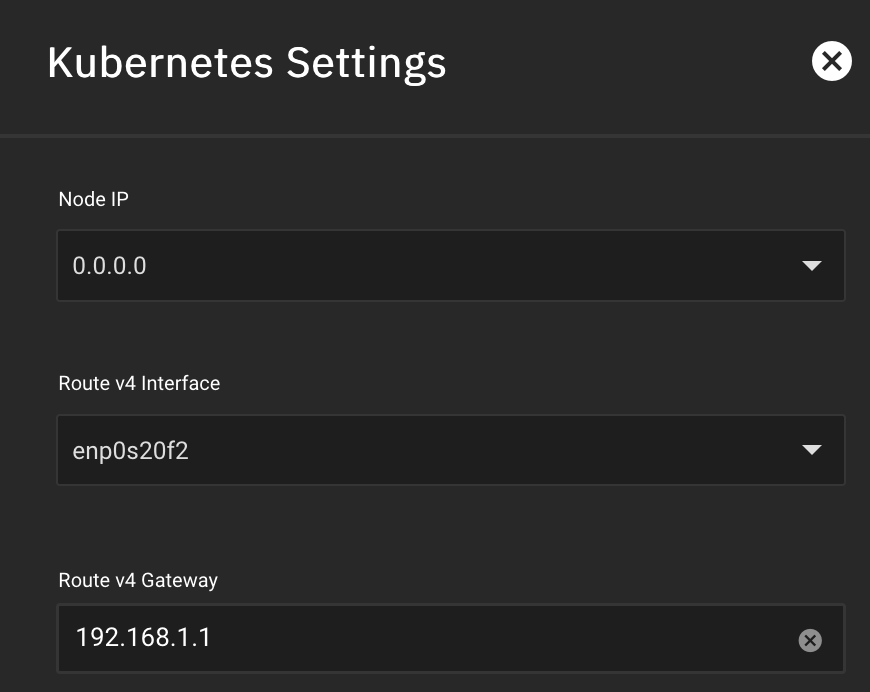Click the Node IP label
This screenshot has width=870, height=692.
[94, 199]
